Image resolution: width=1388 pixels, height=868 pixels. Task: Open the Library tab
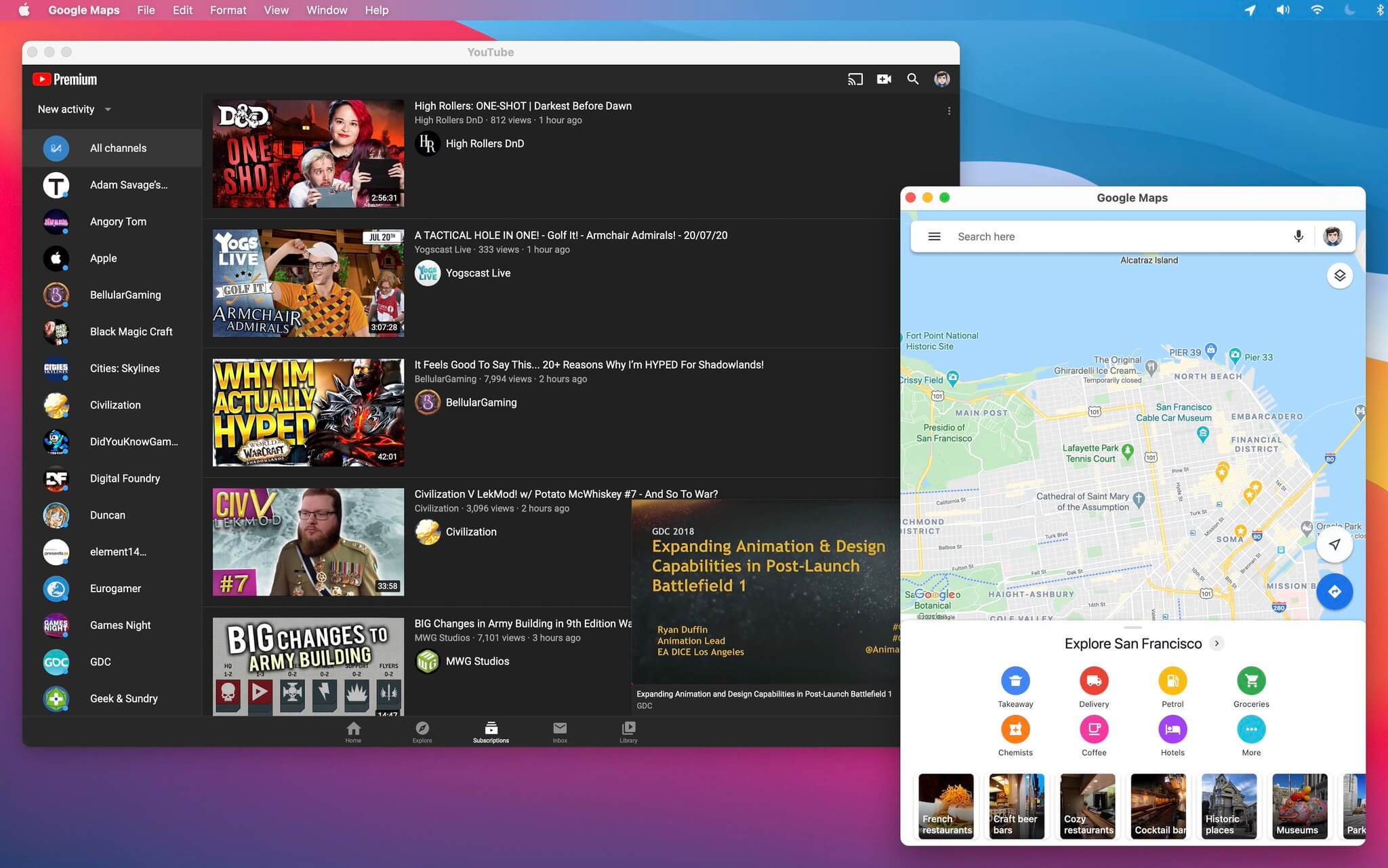[628, 732]
